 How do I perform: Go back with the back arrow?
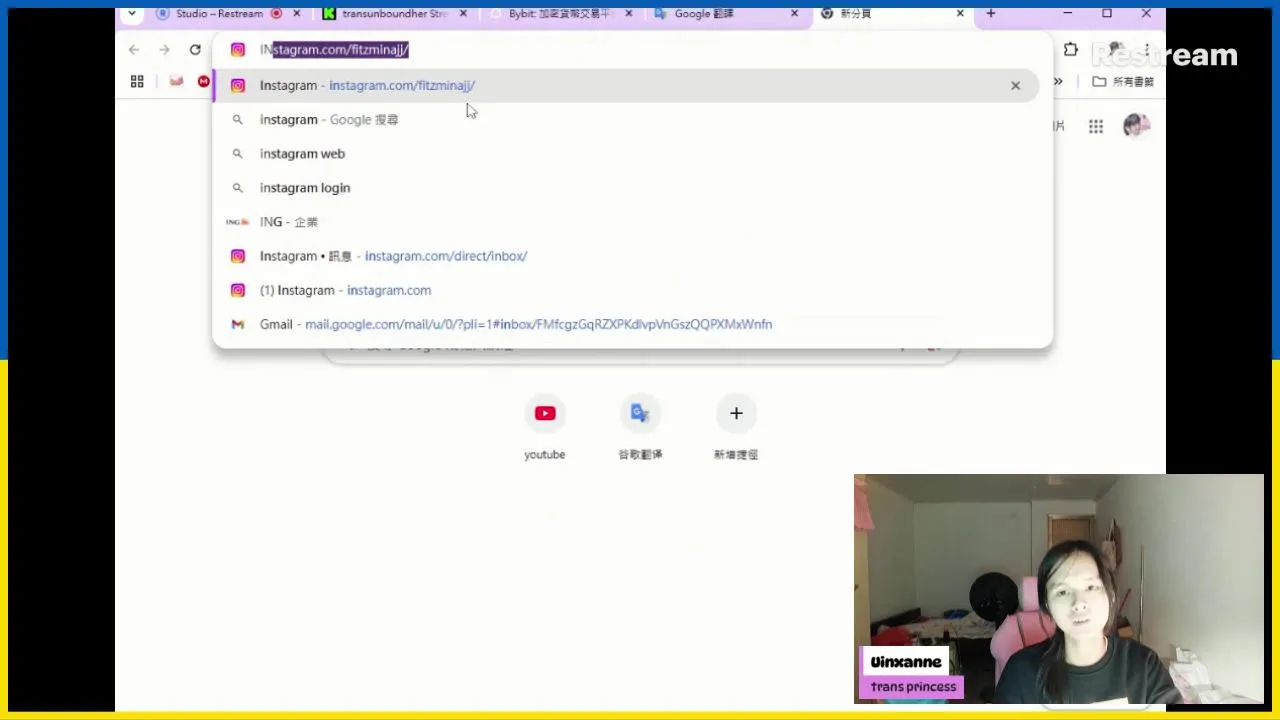click(134, 49)
